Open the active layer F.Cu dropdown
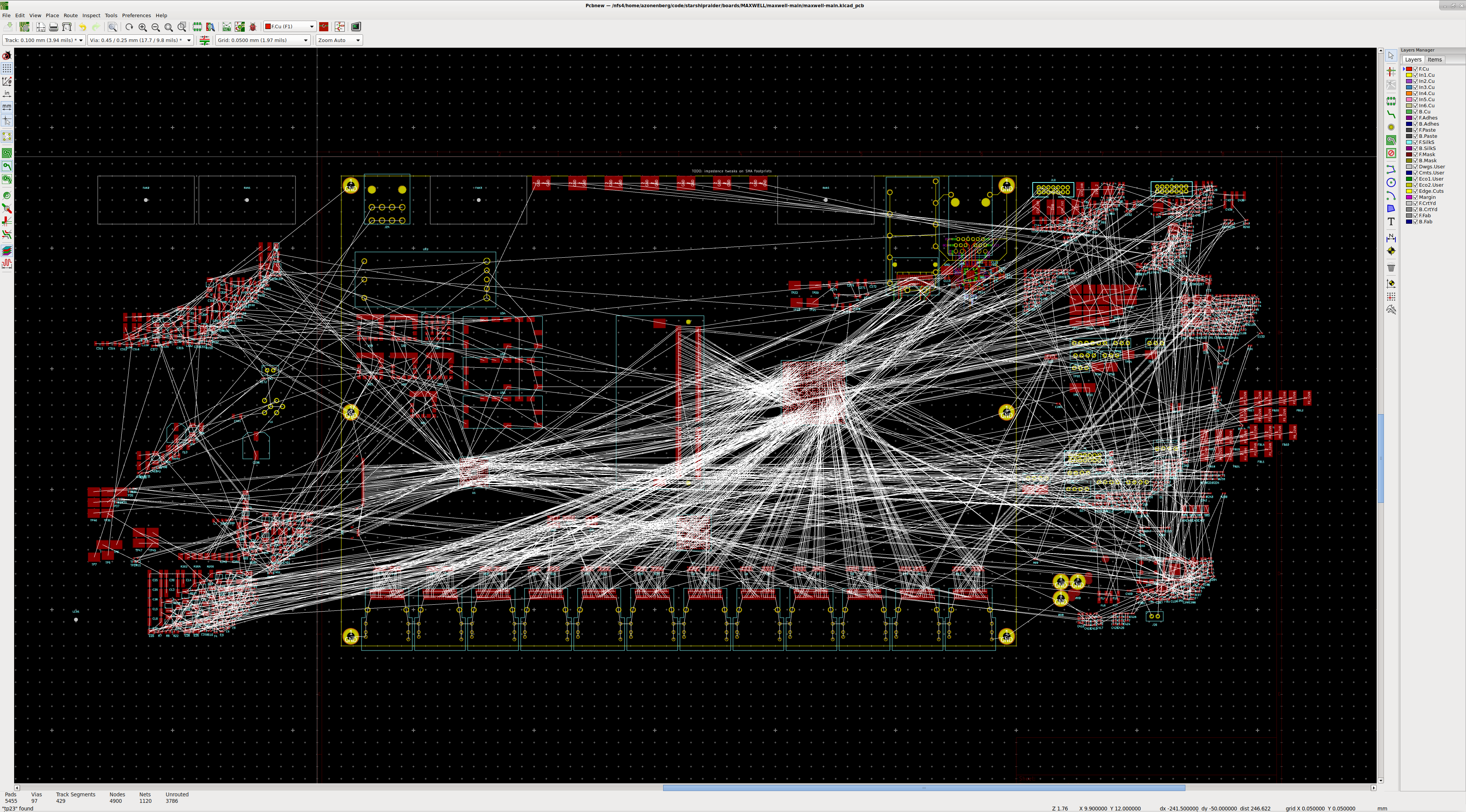The width and height of the screenshot is (1466, 812). click(x=290, y=27)
